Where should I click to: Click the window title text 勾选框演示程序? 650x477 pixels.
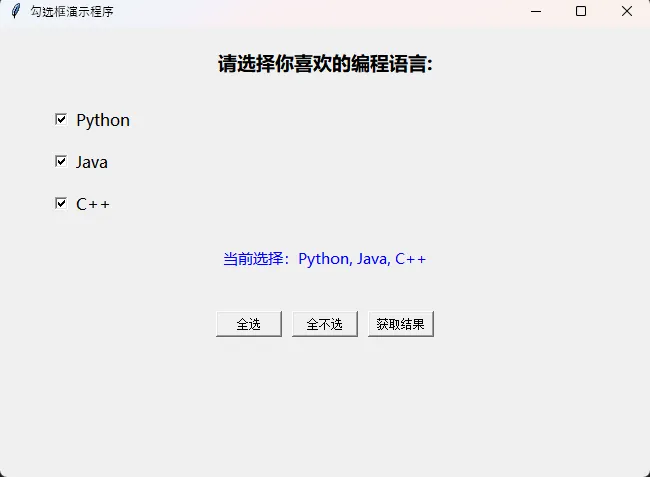(72, 11)
